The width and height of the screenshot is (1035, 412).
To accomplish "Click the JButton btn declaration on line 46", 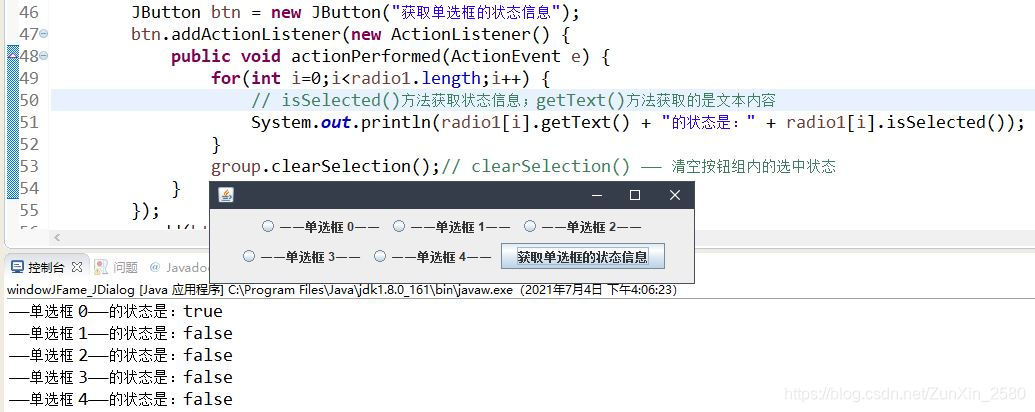I will [x=355, y=12].
